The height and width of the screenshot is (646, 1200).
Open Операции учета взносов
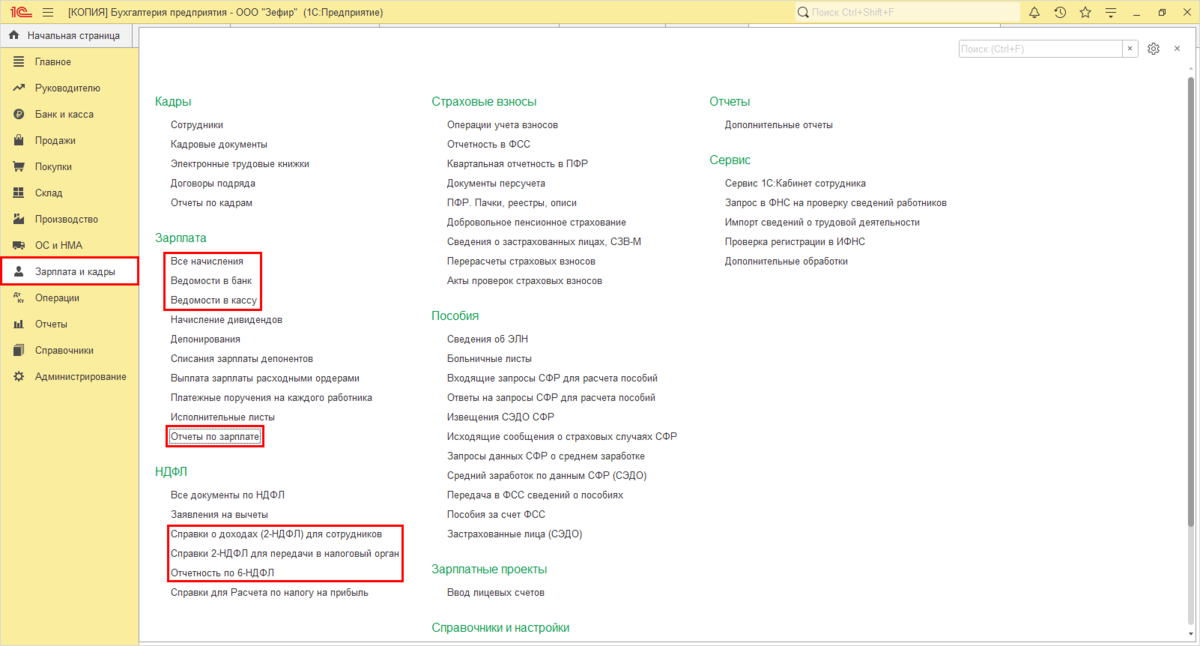coord(502,125)
